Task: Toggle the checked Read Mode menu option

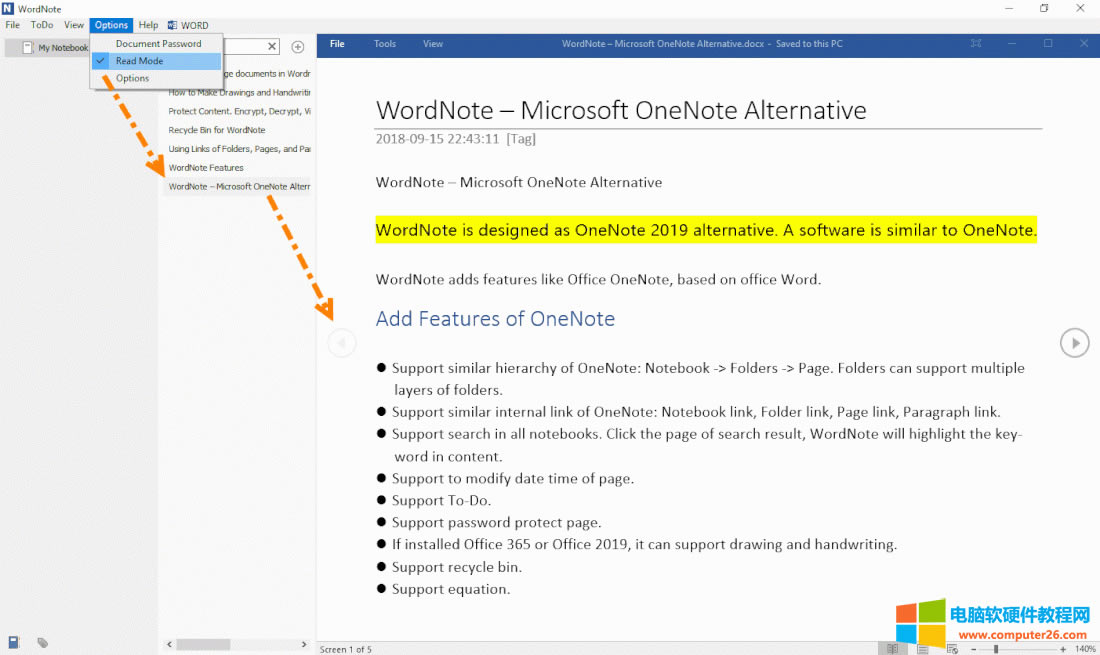Action: pos(139,61)
